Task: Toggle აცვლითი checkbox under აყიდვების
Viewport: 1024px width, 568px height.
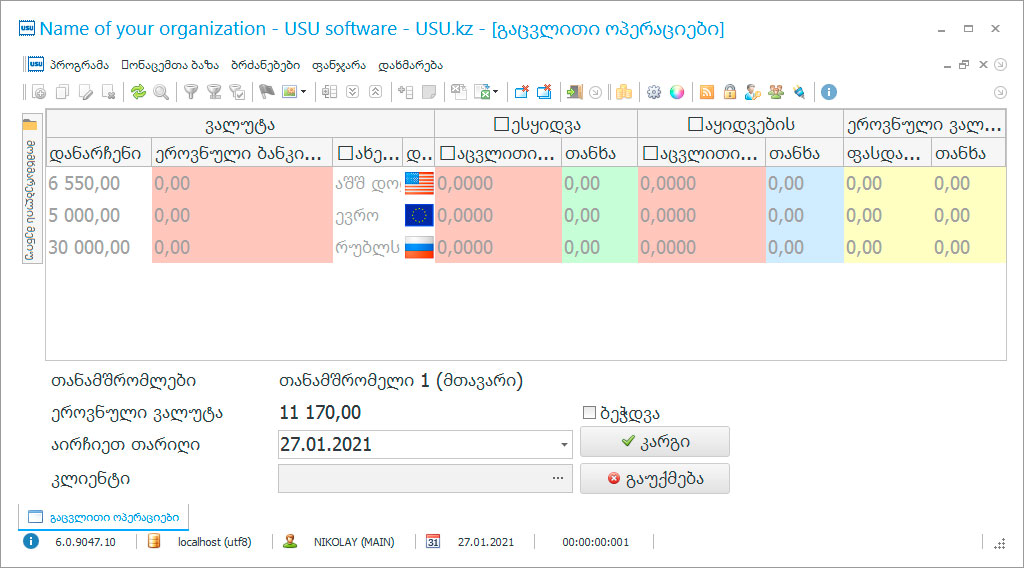Action: (x=650, y=153)
